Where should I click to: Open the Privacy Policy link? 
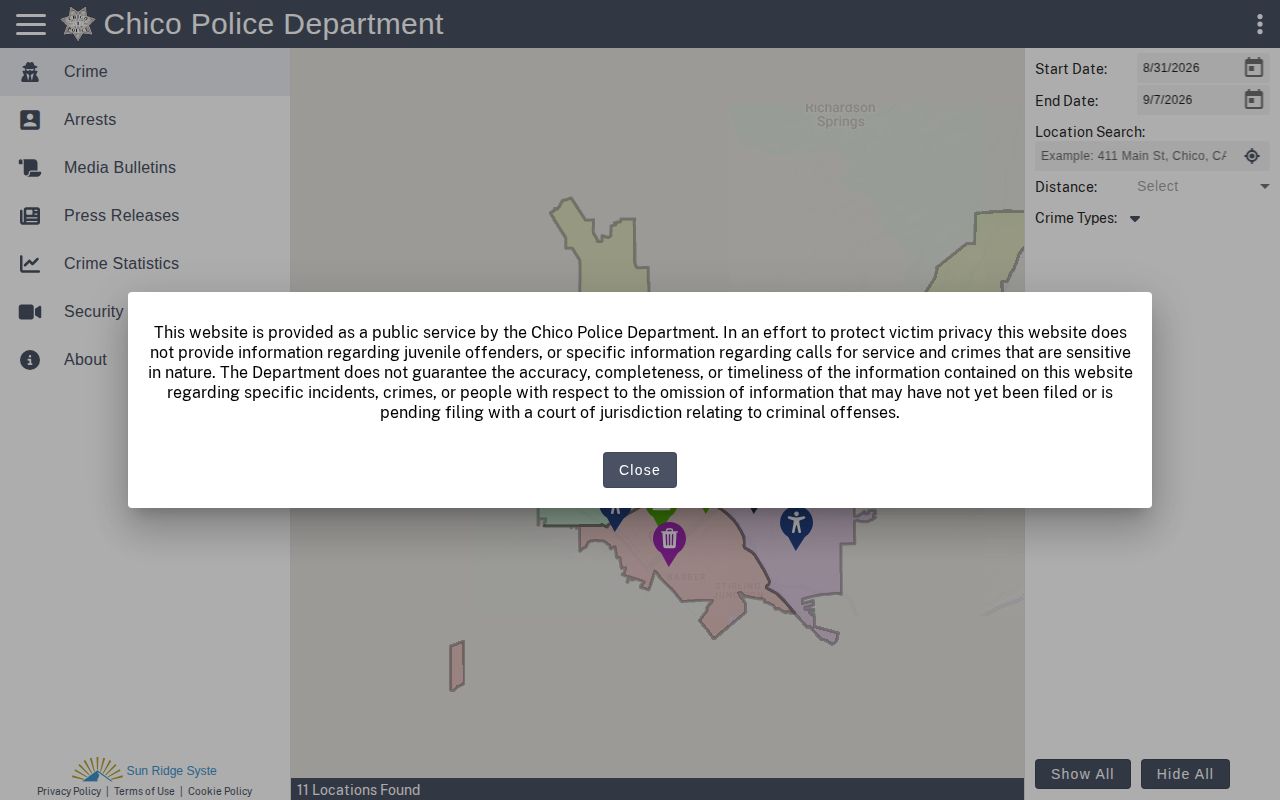point(69,791)
